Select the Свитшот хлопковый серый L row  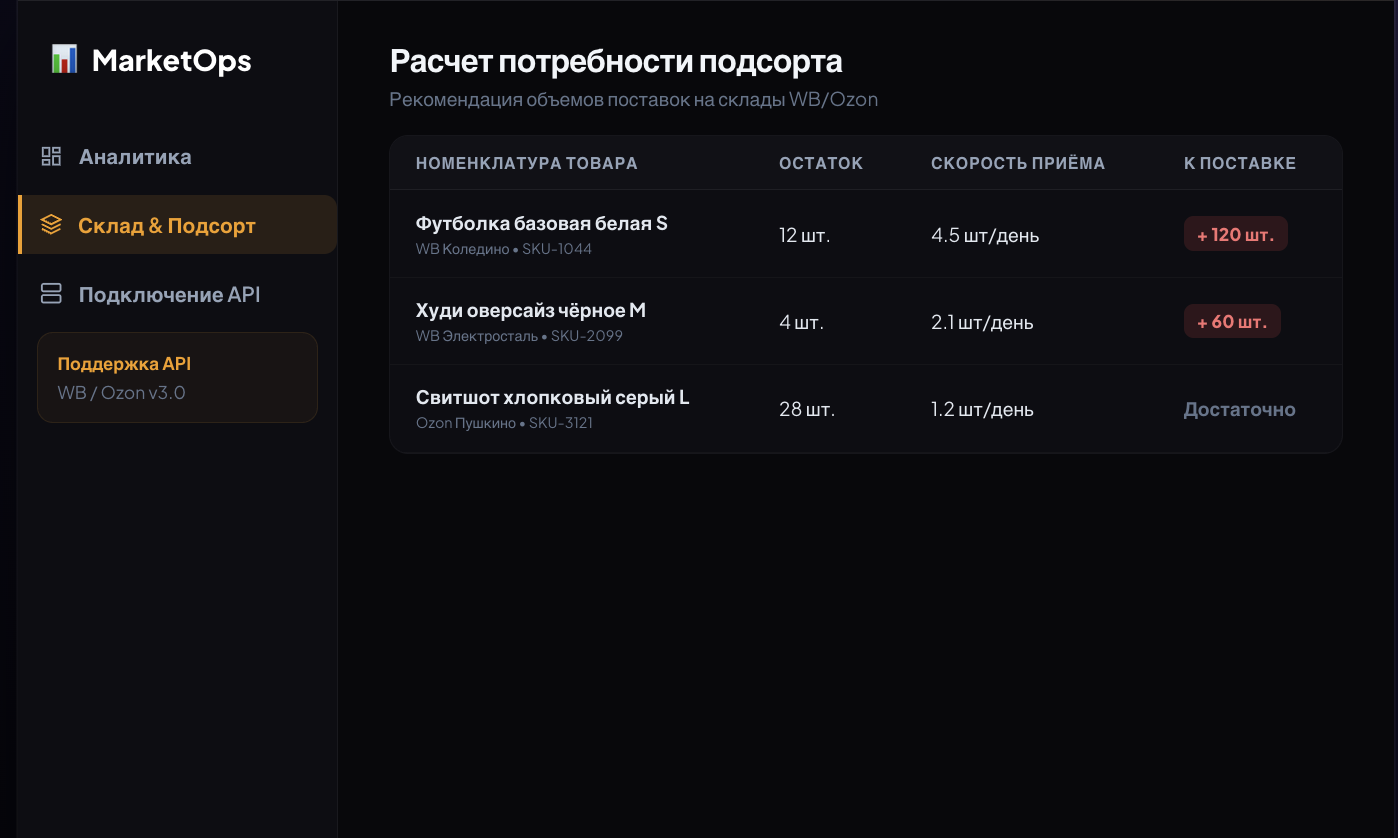click(865, 409)
